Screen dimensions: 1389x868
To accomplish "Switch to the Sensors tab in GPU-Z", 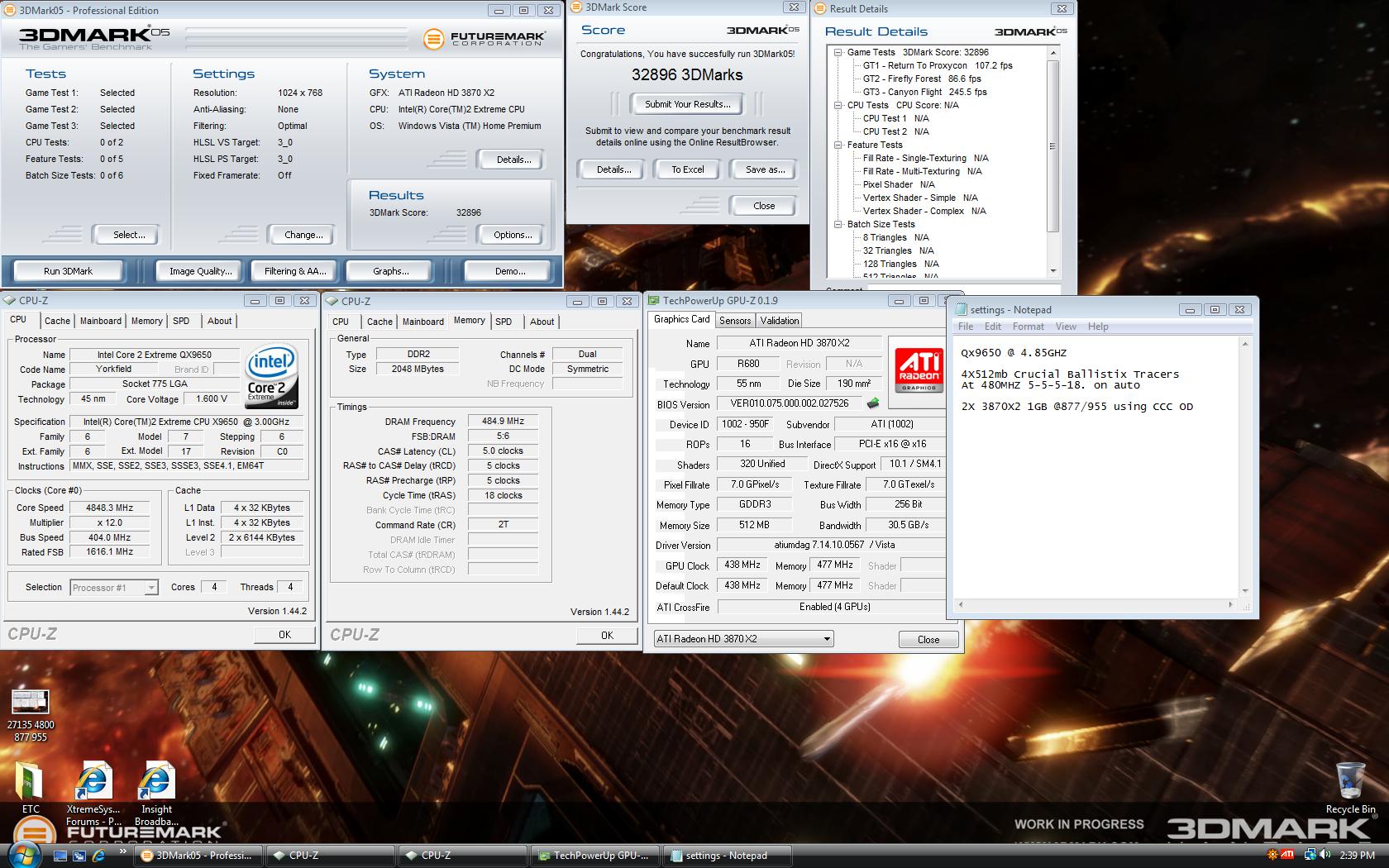I will coord(735,321).
